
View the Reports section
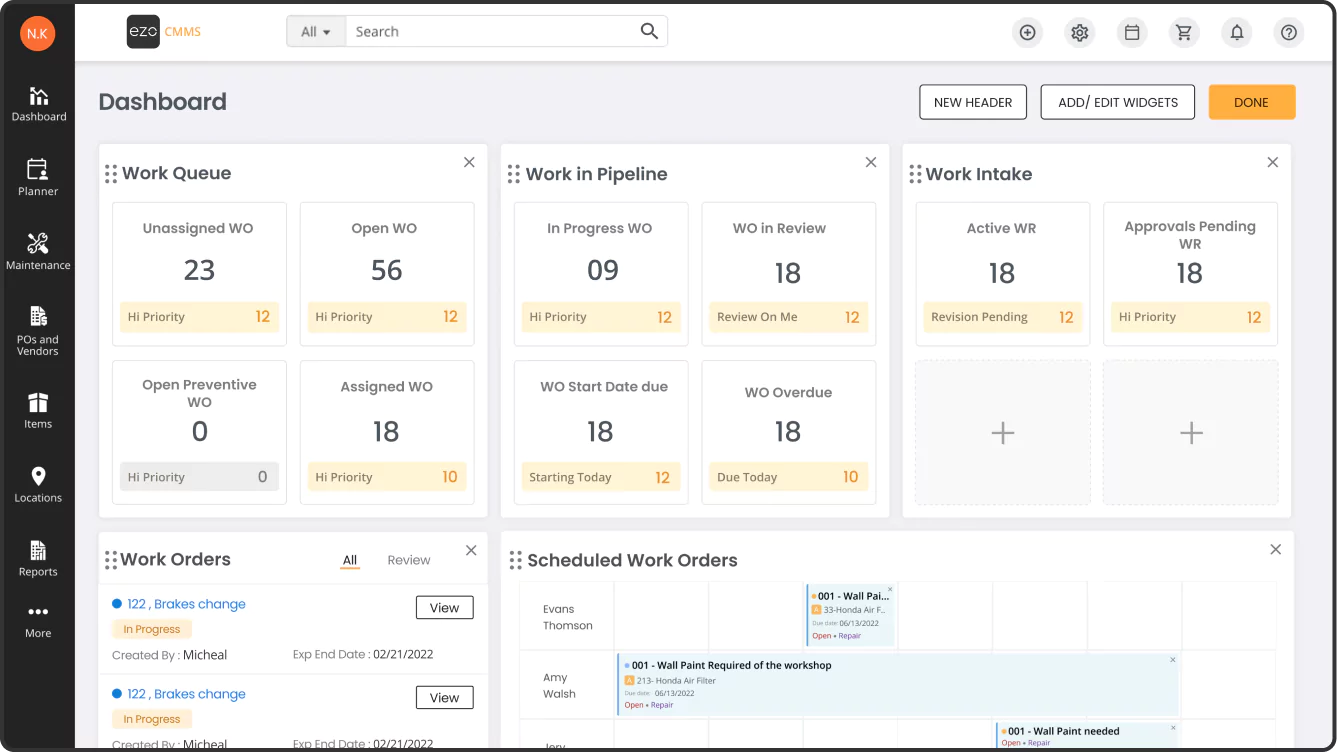[38, 557]
